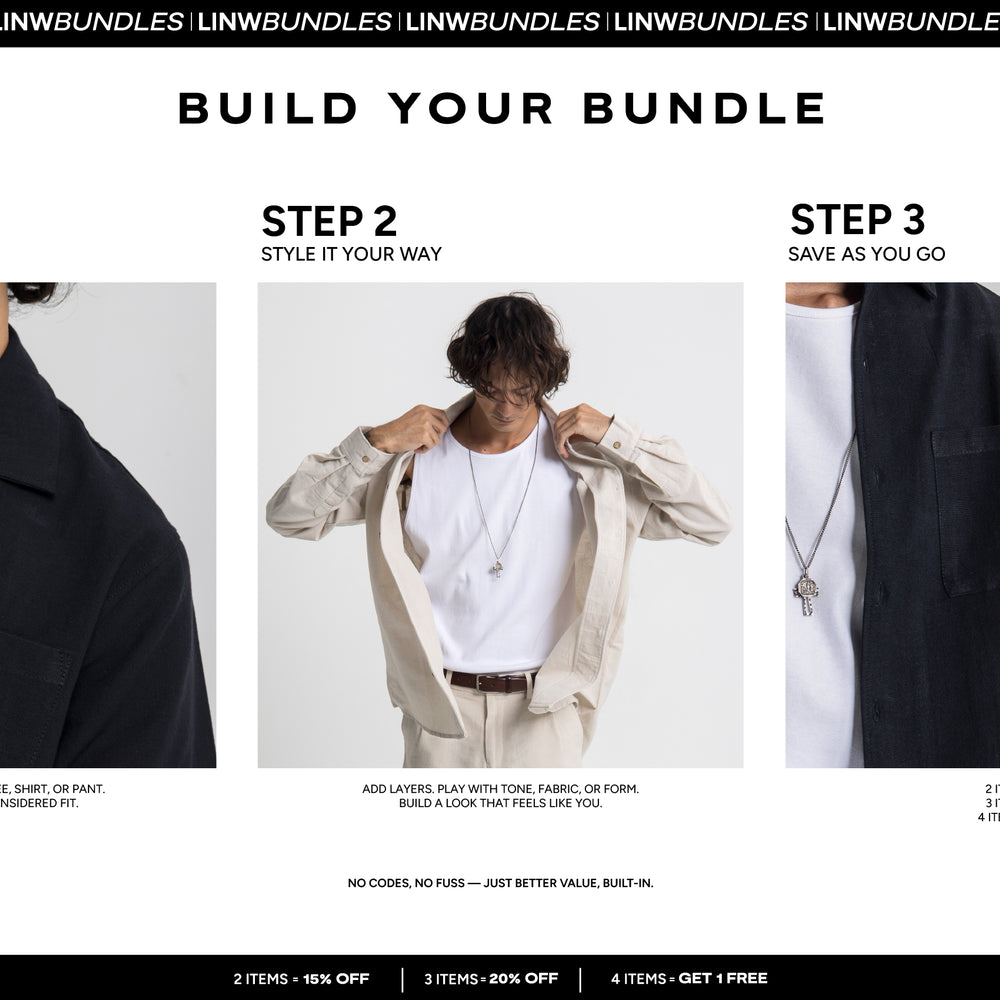The image size is (1000, 1000).
Task: Click the STEP 2 heading
Action: click(329, 221)
